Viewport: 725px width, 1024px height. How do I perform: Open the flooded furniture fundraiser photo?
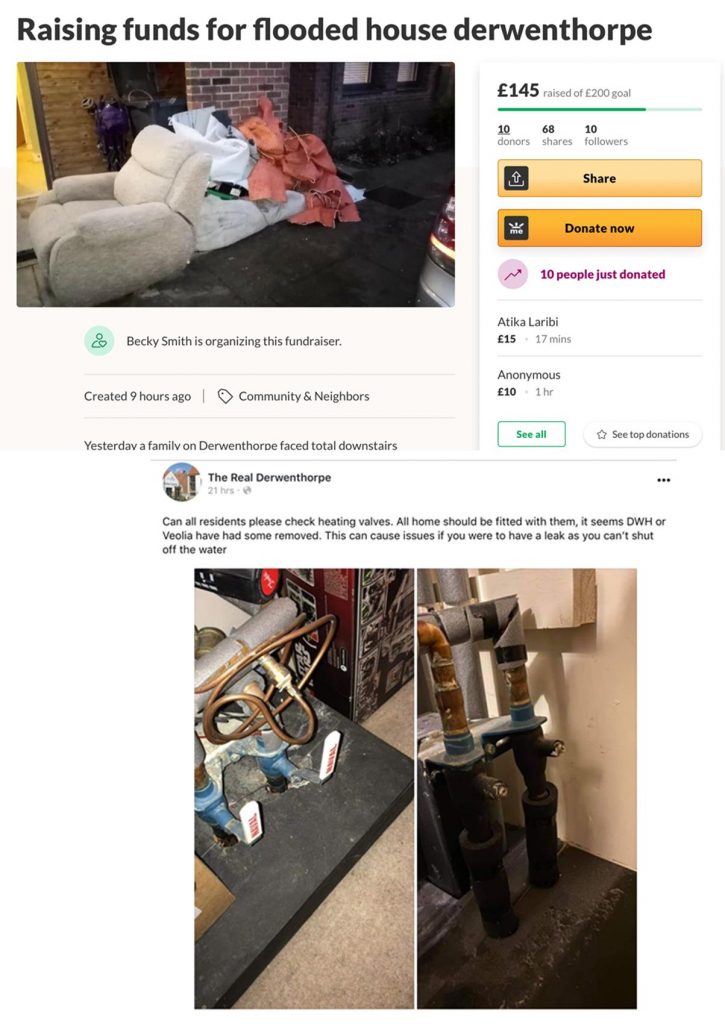[x=236, y=184]
